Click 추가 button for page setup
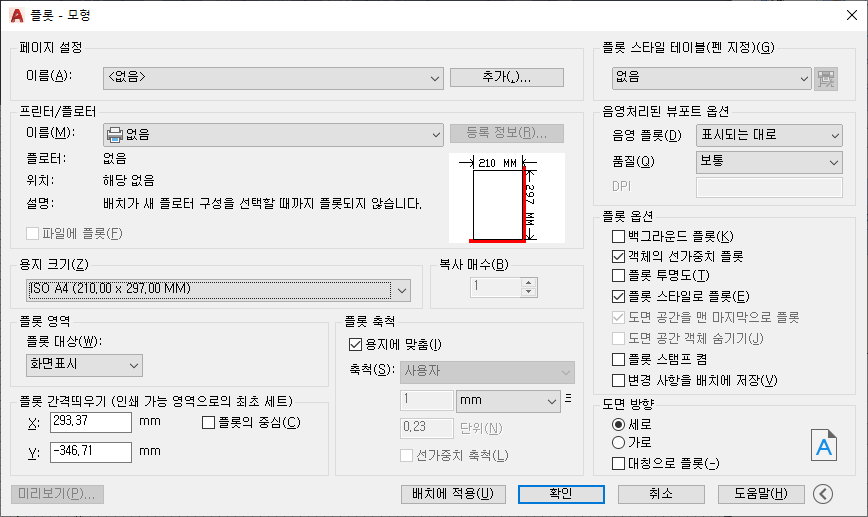This screenshot has width=868, height=517. [507, 77]
